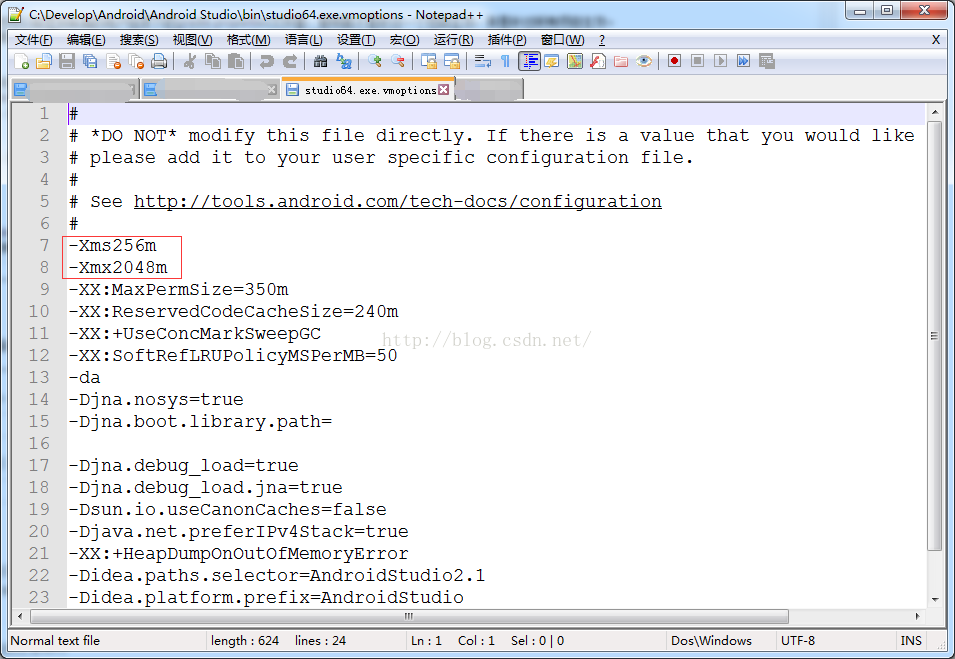Click the Save All toolbar icon
The width and height of the screenshot is (955, 659).
click(x=90, y=61)
